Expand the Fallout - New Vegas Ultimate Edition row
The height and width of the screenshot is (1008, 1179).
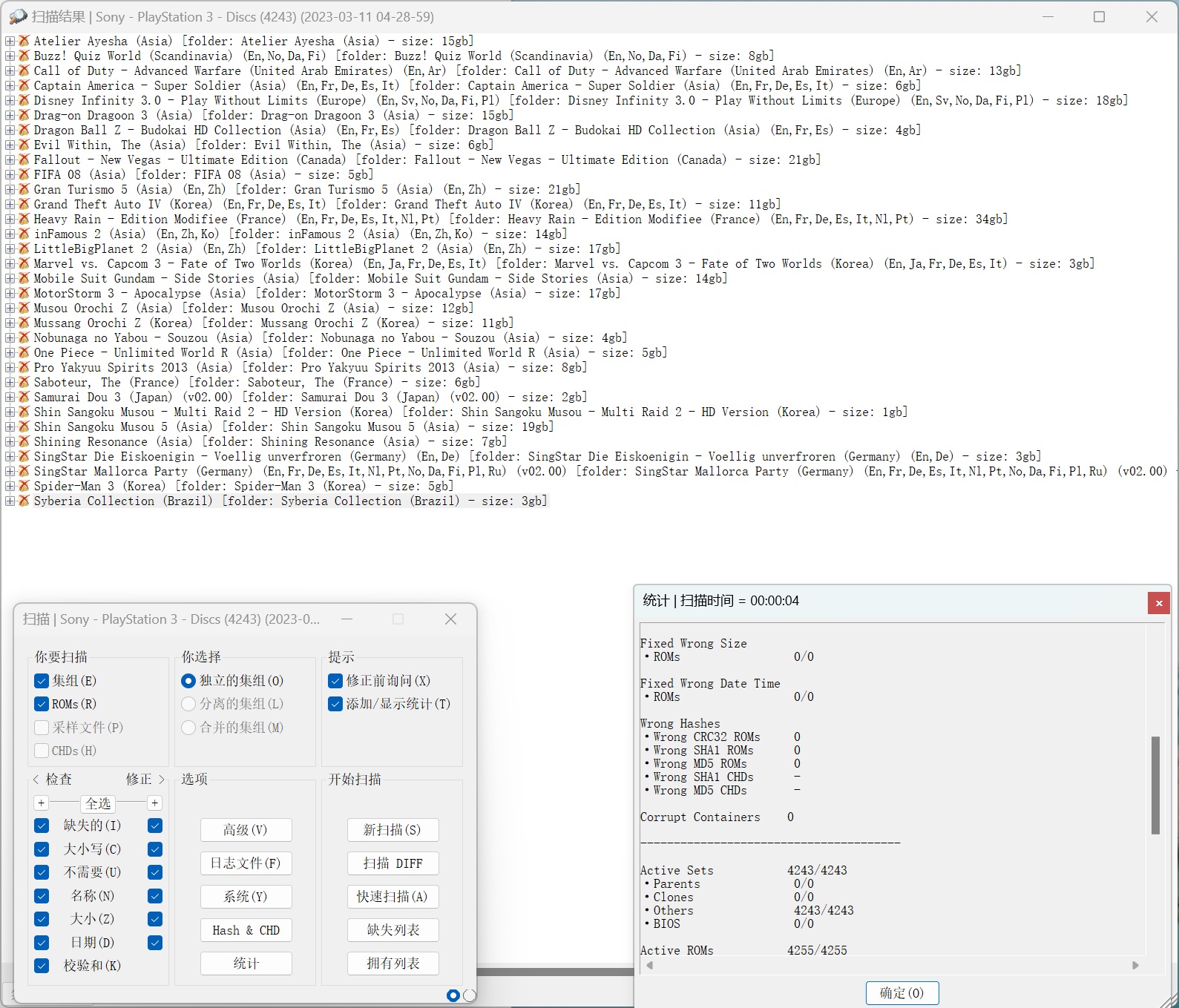(10, 160)
